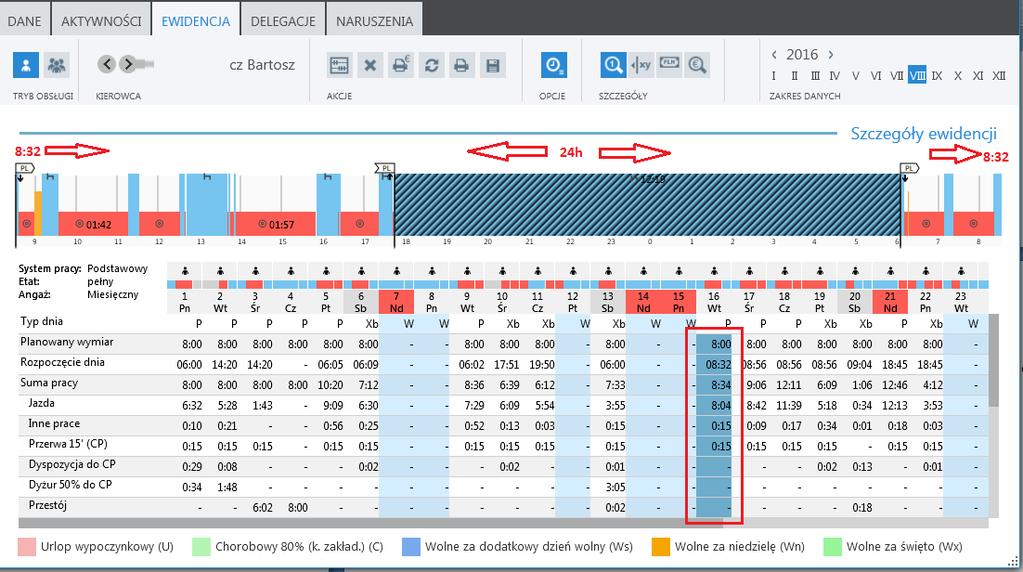Screen dimensions: 1023x572
Task: Go to previous year arrow
Action: point(774,55)
